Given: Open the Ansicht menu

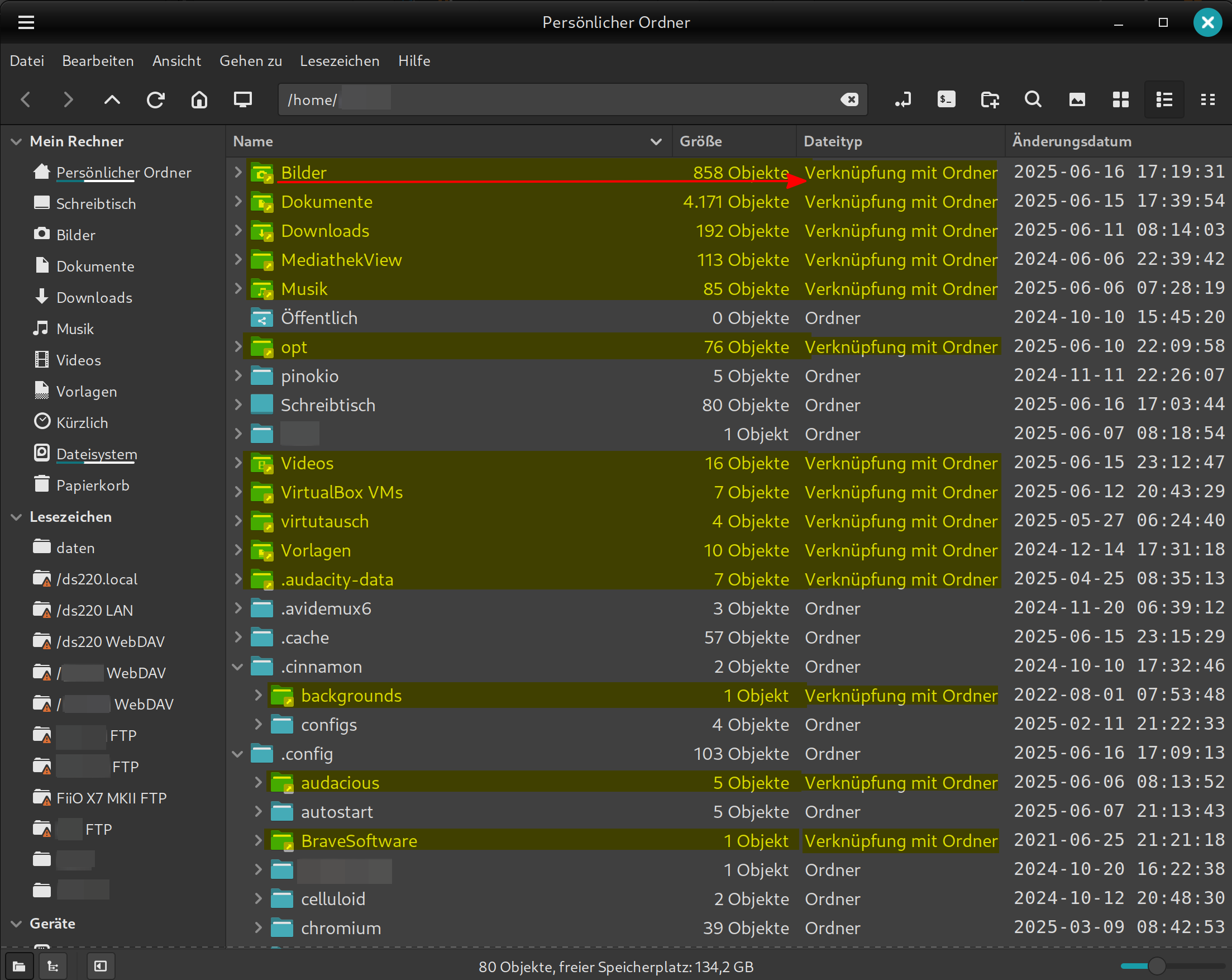Looking at the screenshot, I should [176, 60].
